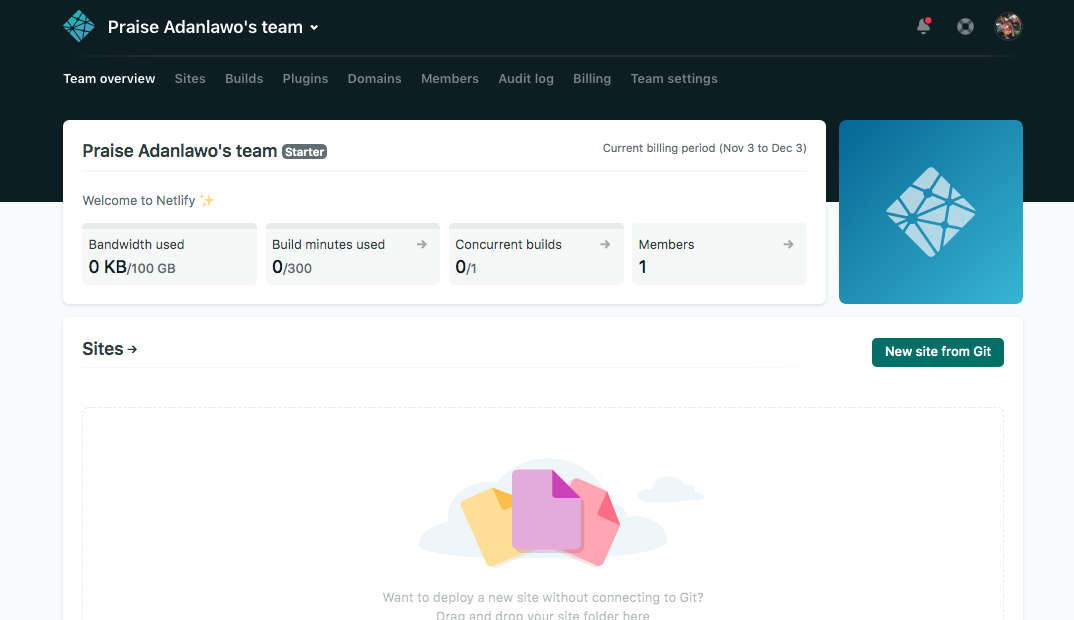The width and height of the screenshot is (1074, 620).
Task: Open the Bandwidth used card
Action: click(169, 253)
